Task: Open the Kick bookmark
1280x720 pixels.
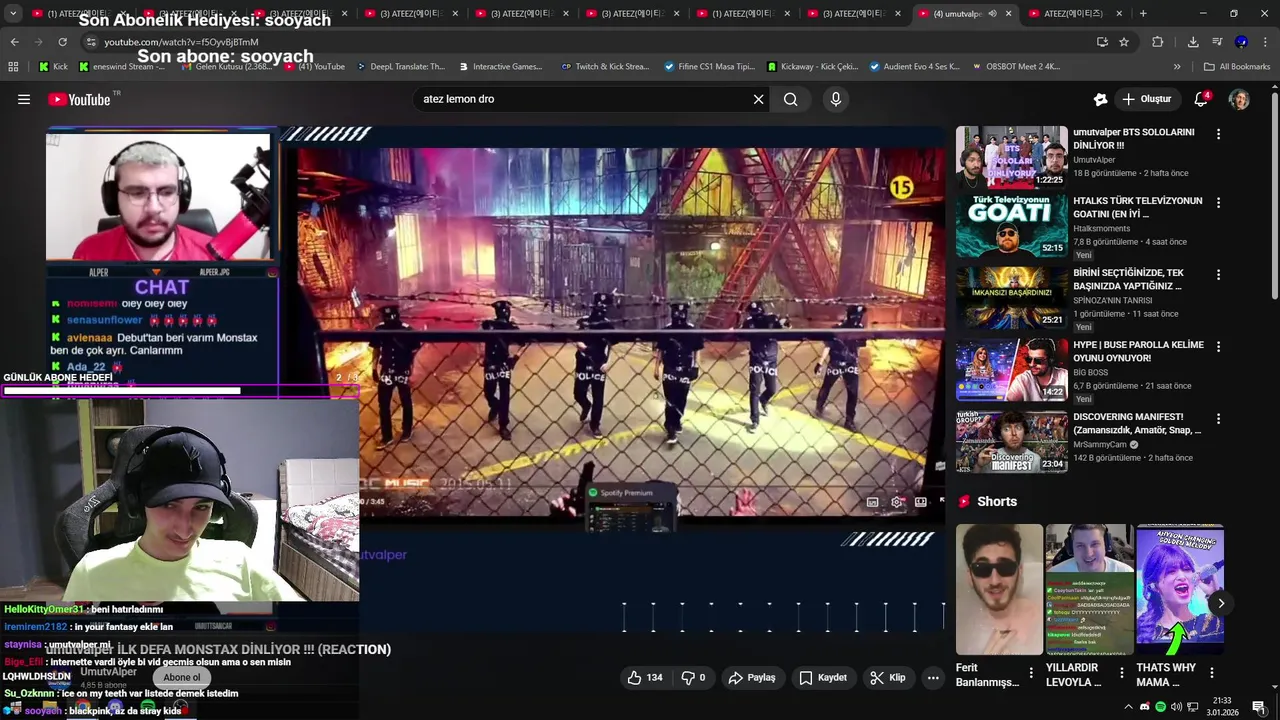Action: pyautogui.click(x=54, y=67)
